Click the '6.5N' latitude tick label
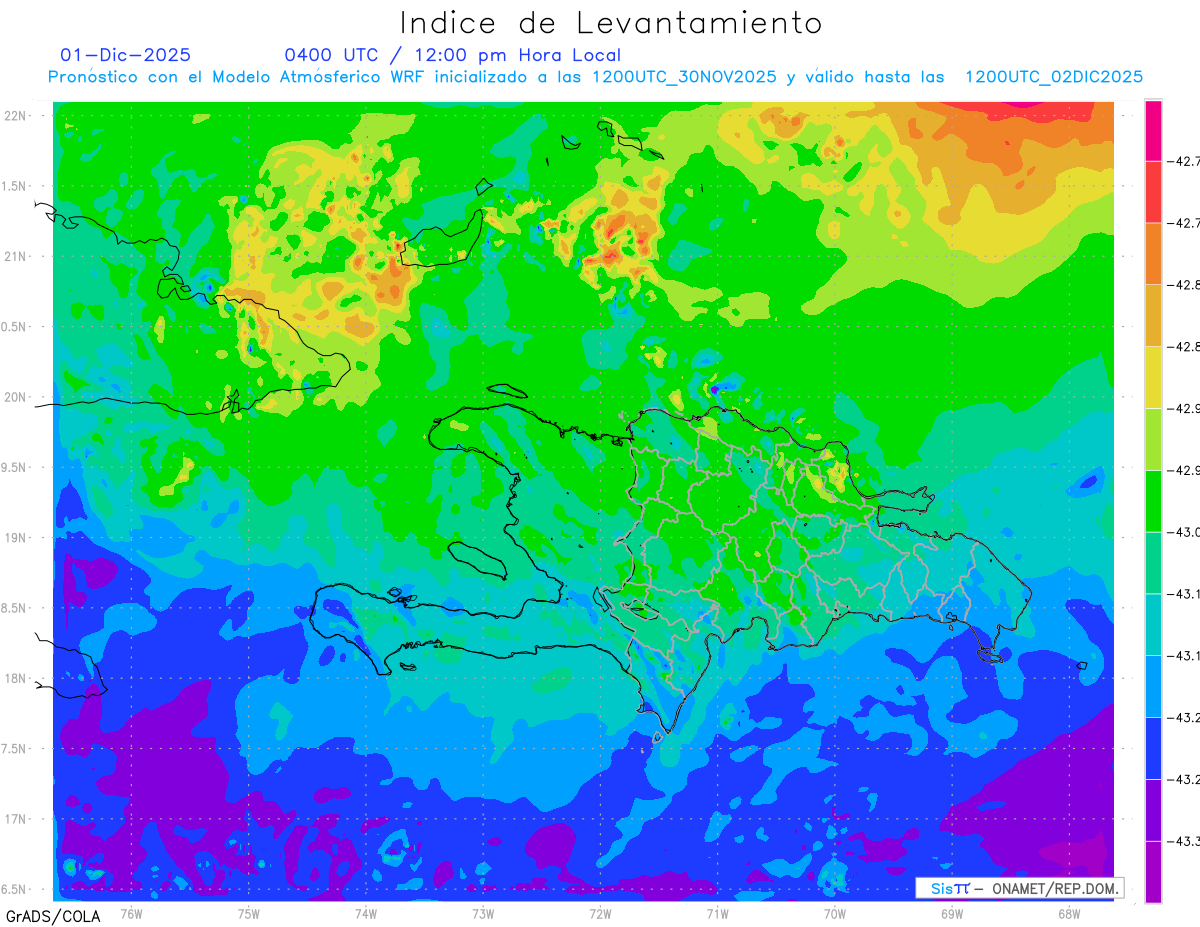This screenshot has width=1200, height=927. coord(15,889)
